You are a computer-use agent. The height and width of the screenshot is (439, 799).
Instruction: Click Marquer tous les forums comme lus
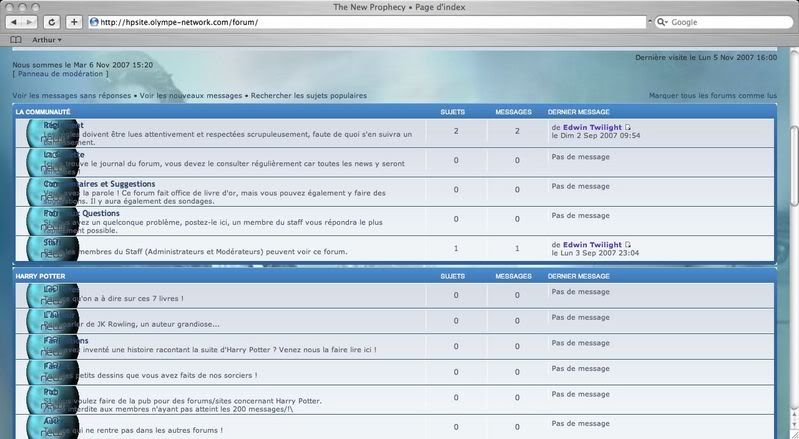(x=712, y=96)
